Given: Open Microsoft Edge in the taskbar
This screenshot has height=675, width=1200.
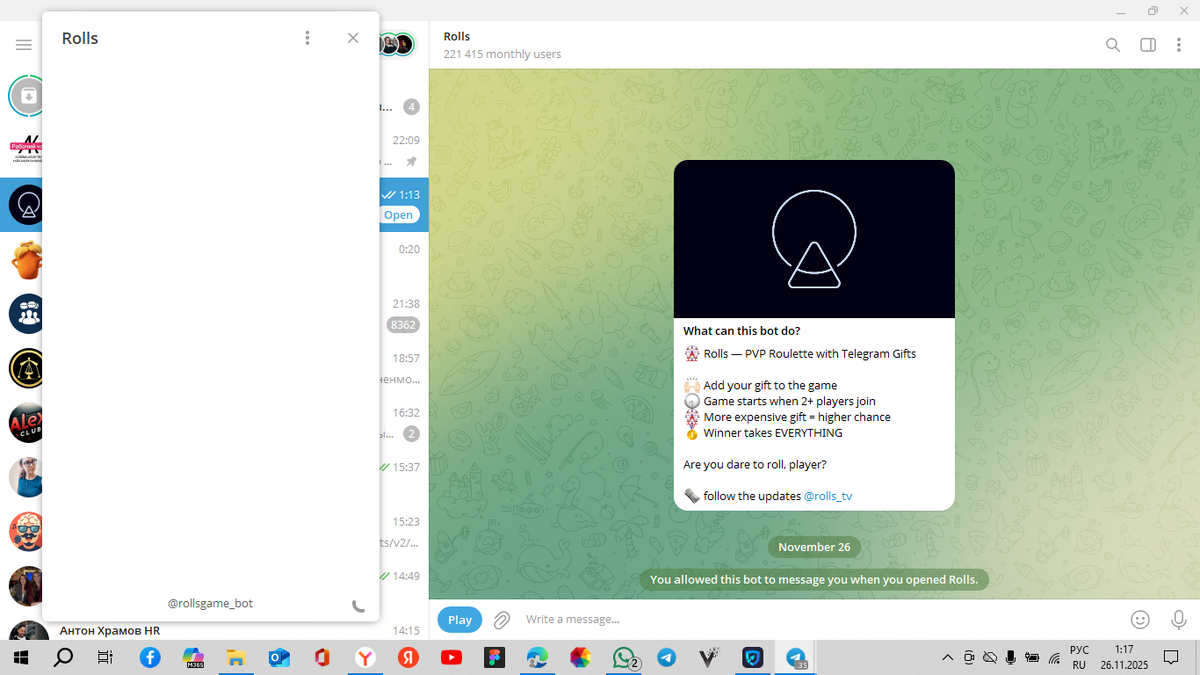Looking at the screenshot, I should [x=537, y=658].
